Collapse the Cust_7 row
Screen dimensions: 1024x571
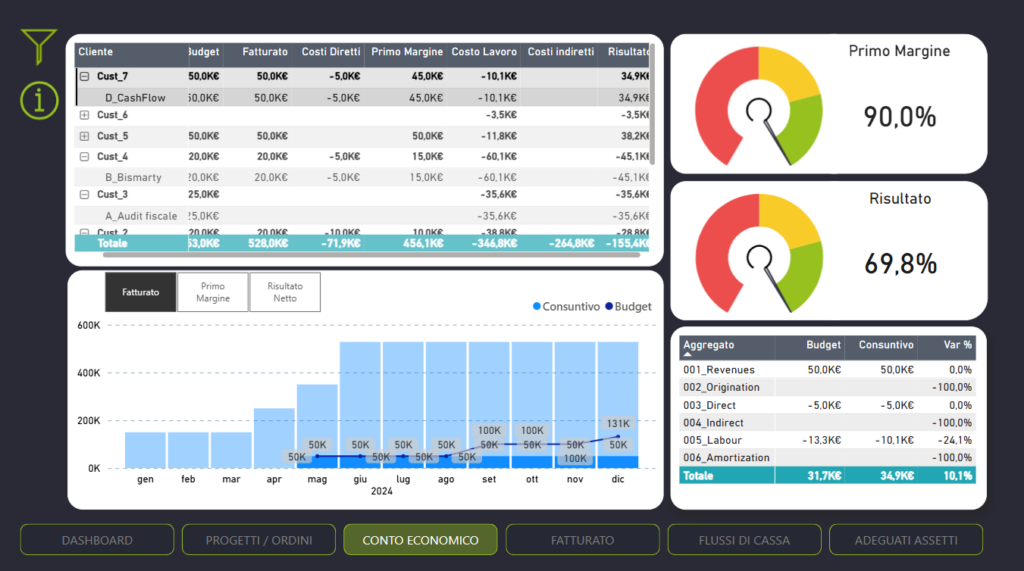[x=84, y=76]
